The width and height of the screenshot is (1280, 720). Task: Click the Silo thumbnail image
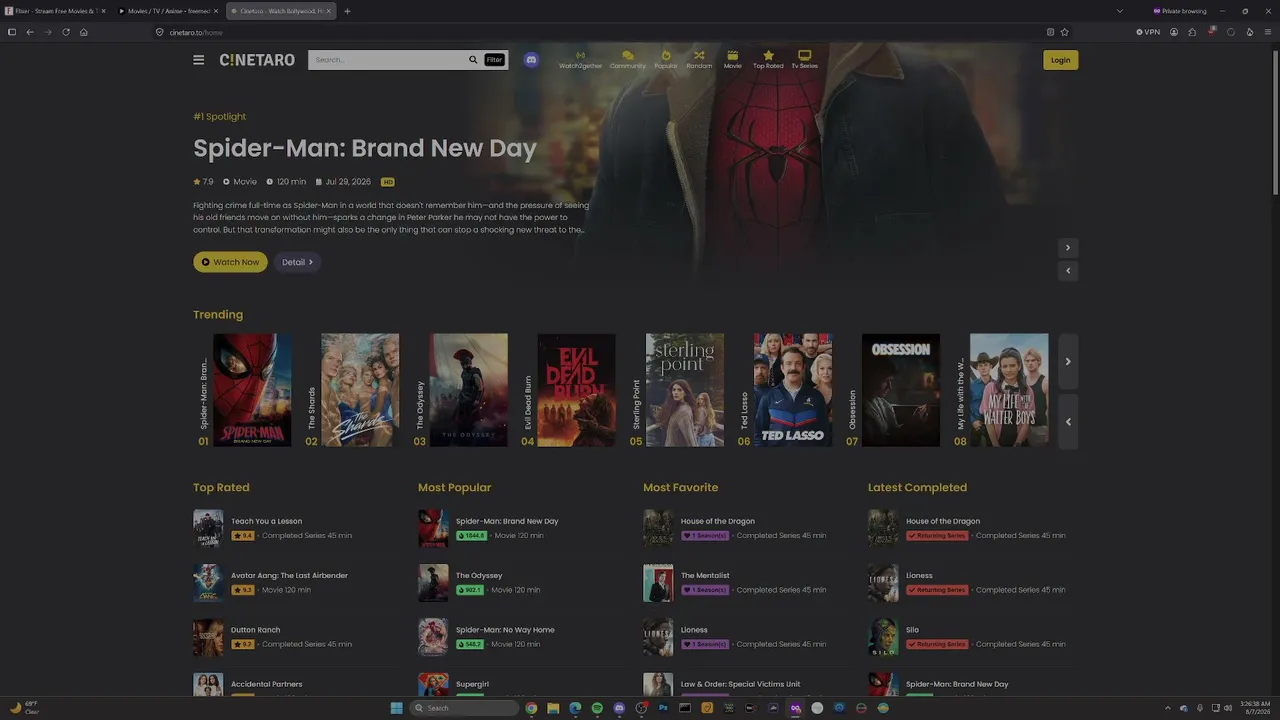click(883, 637)
